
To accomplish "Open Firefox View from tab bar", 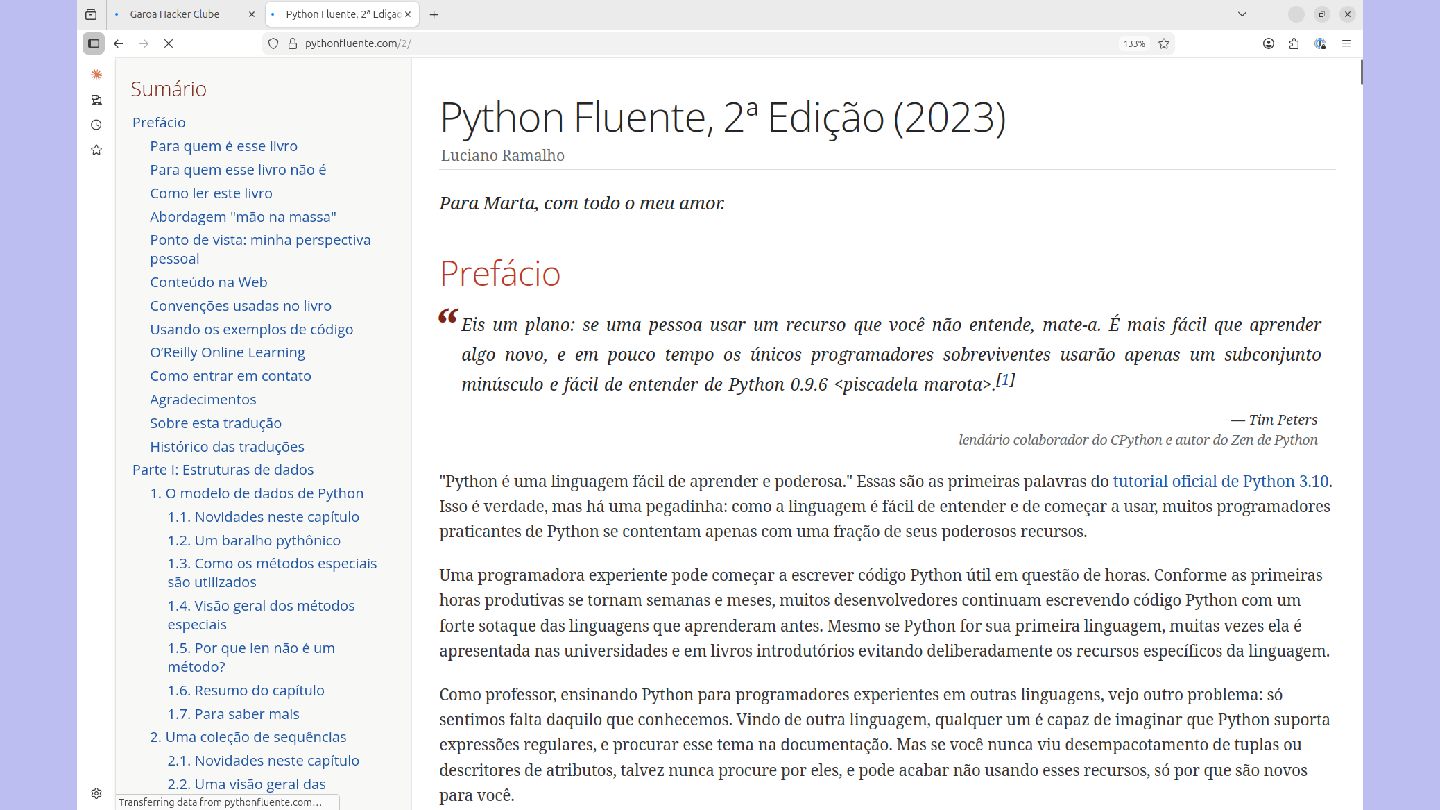I will coord(91,15).
